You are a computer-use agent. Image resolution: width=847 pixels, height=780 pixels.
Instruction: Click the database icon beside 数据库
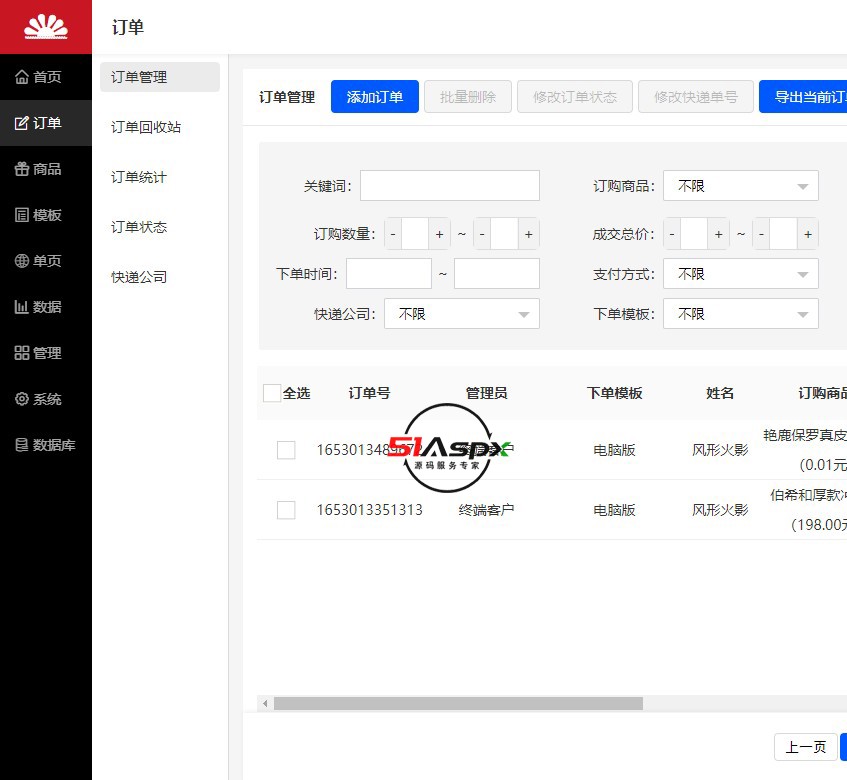22,445
